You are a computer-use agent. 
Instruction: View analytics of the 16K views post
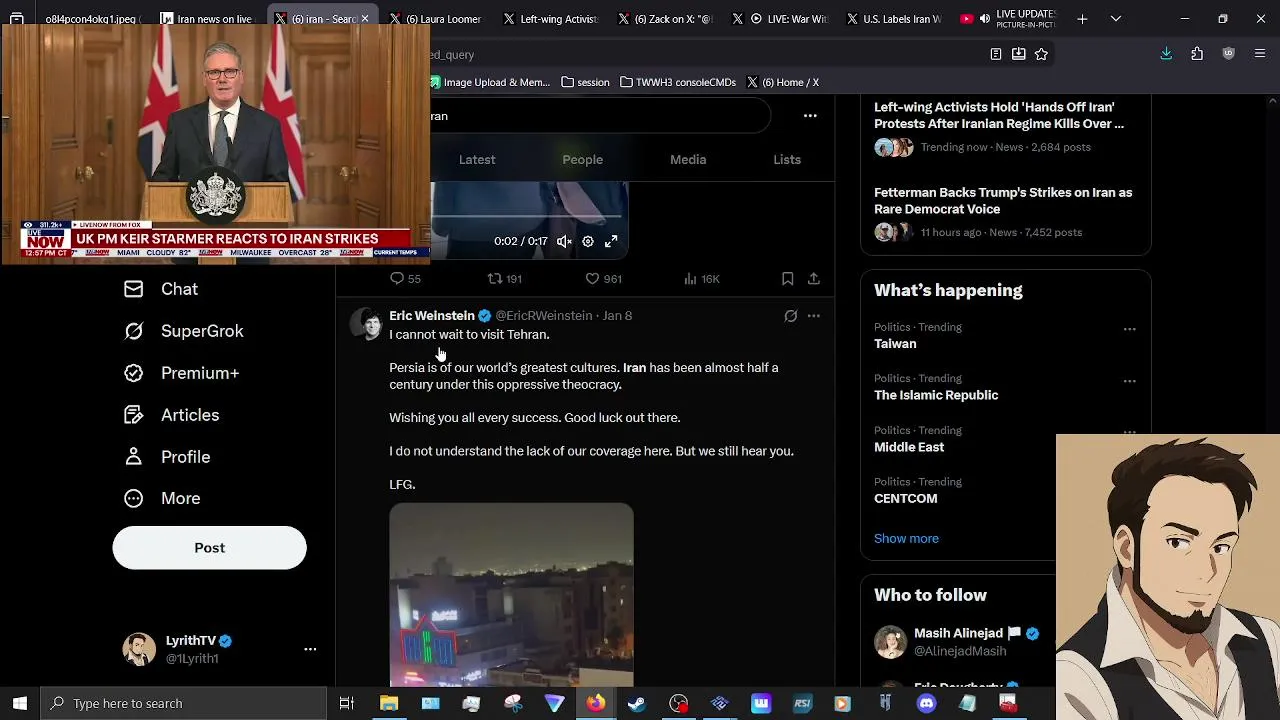click(x=701, y=279)
